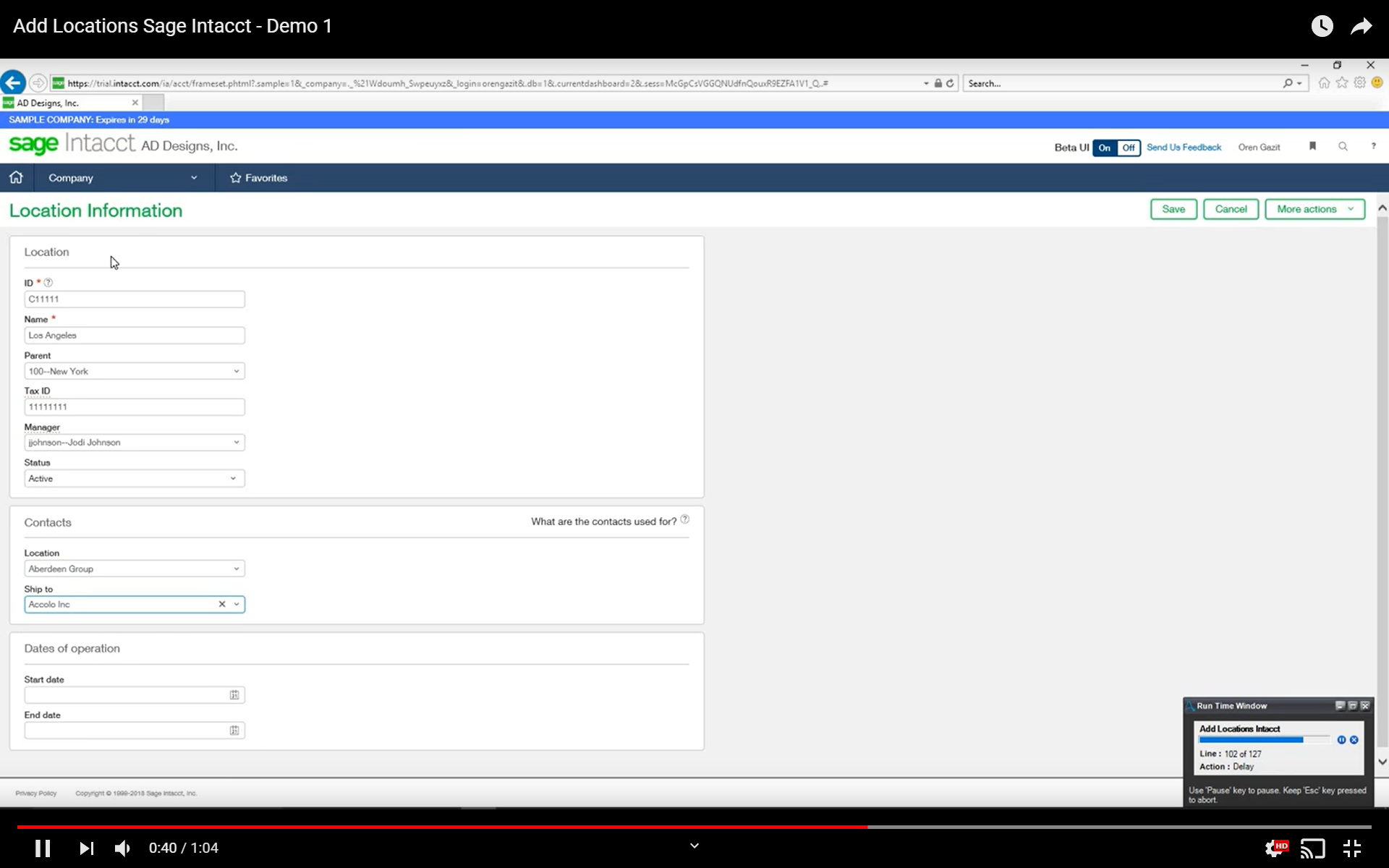Screen dimensions: 1389x868
Task: Turn Beta UI On
Action: click(x=1105, y=148)
